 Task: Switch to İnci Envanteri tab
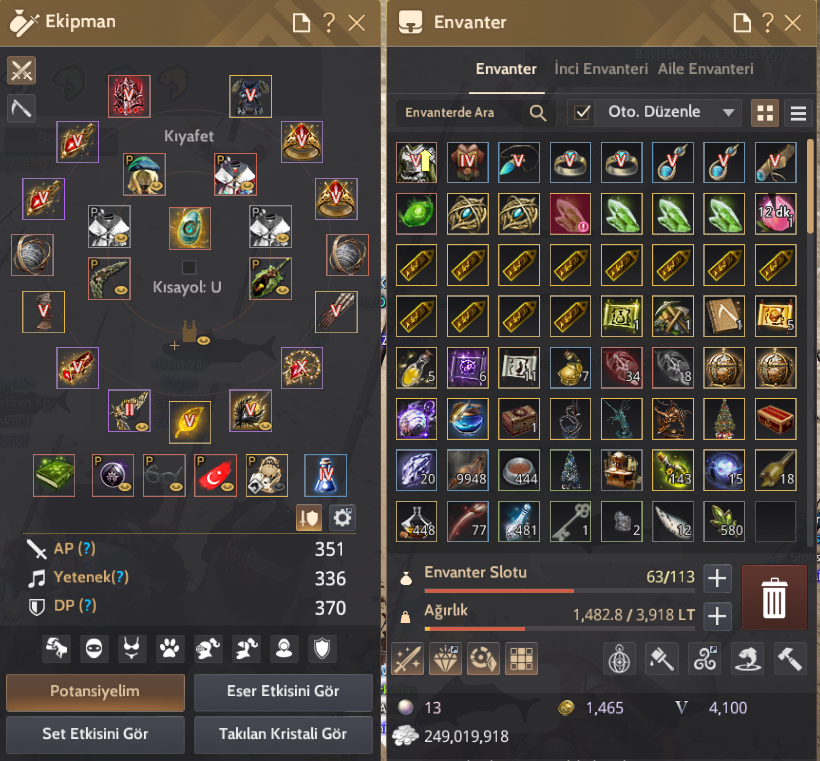pos(601,69)
